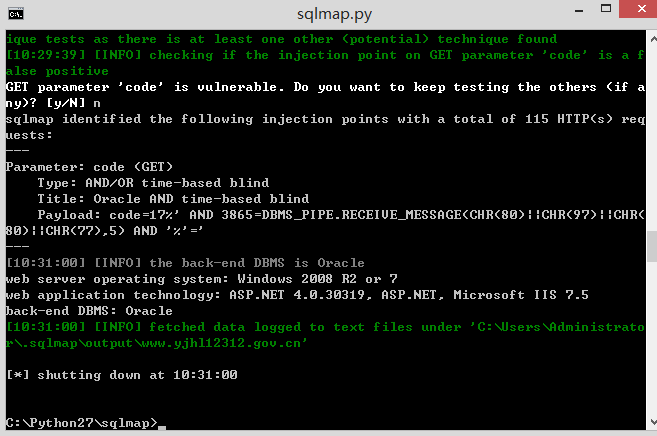The height and width of the screenshot is (436, 657).
Task: Click the 'Payload:' label in output
Action: pyautogui.click(x=69, y=215)
